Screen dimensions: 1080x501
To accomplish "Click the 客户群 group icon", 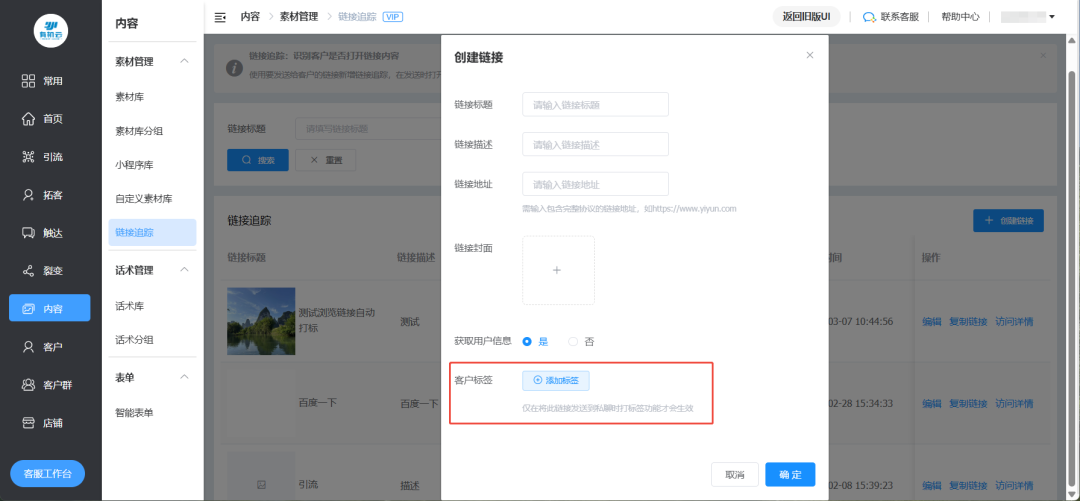I will [x=28, y=385].
